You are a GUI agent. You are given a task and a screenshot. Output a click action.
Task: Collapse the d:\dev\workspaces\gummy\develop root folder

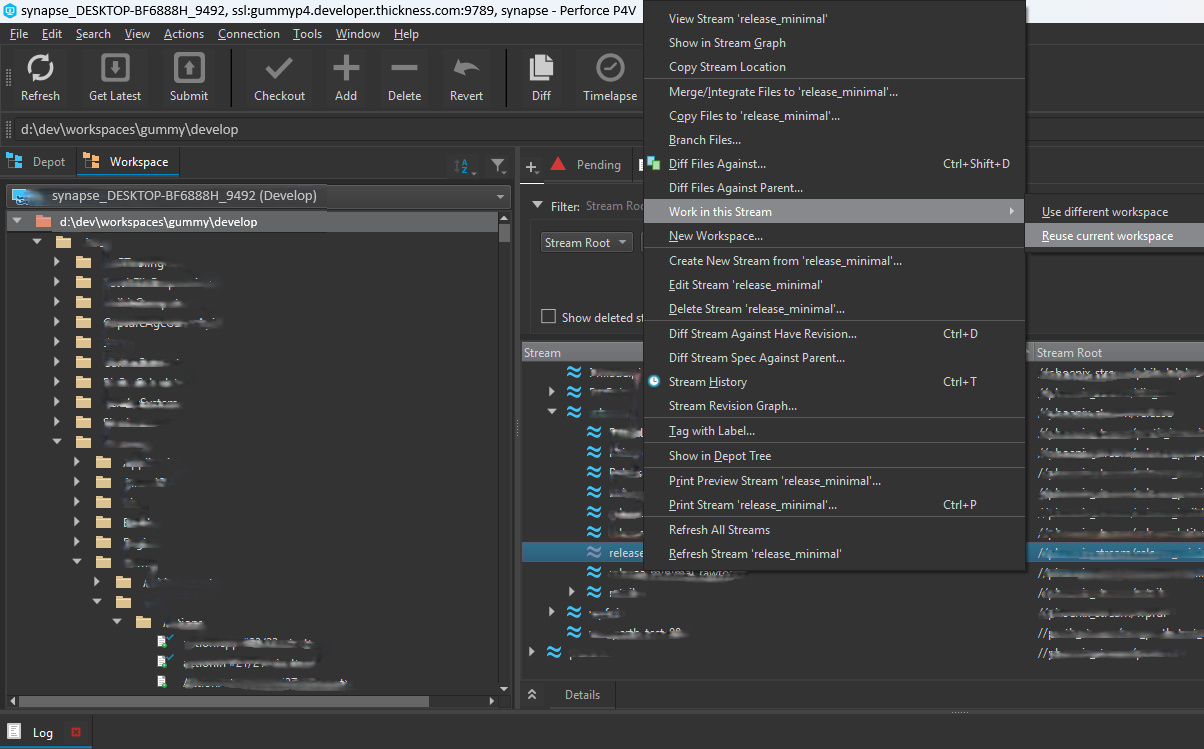pyautogui.click(x=17, y=222)
